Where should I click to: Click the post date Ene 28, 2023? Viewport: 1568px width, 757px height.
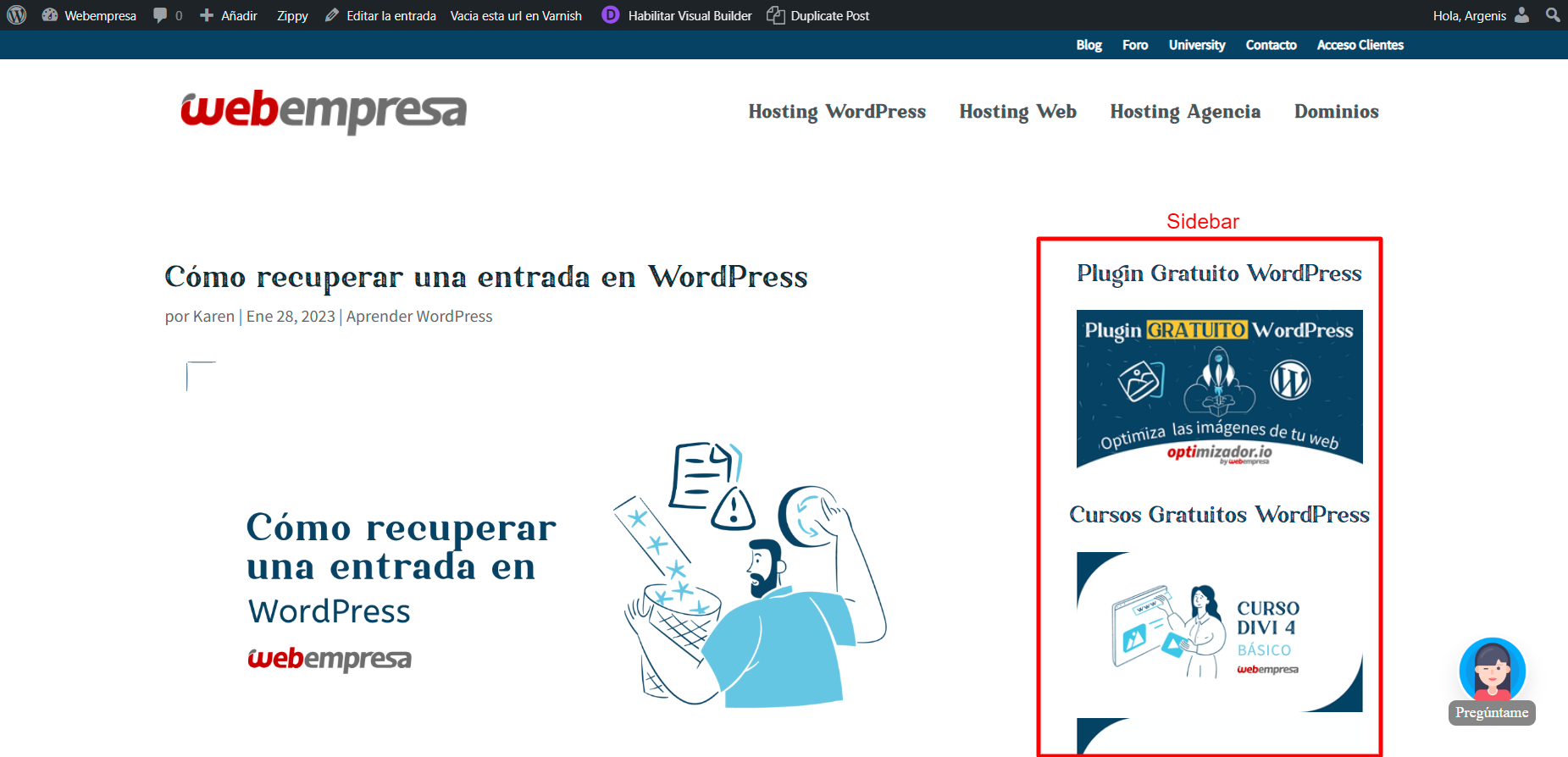click(291, 316)
